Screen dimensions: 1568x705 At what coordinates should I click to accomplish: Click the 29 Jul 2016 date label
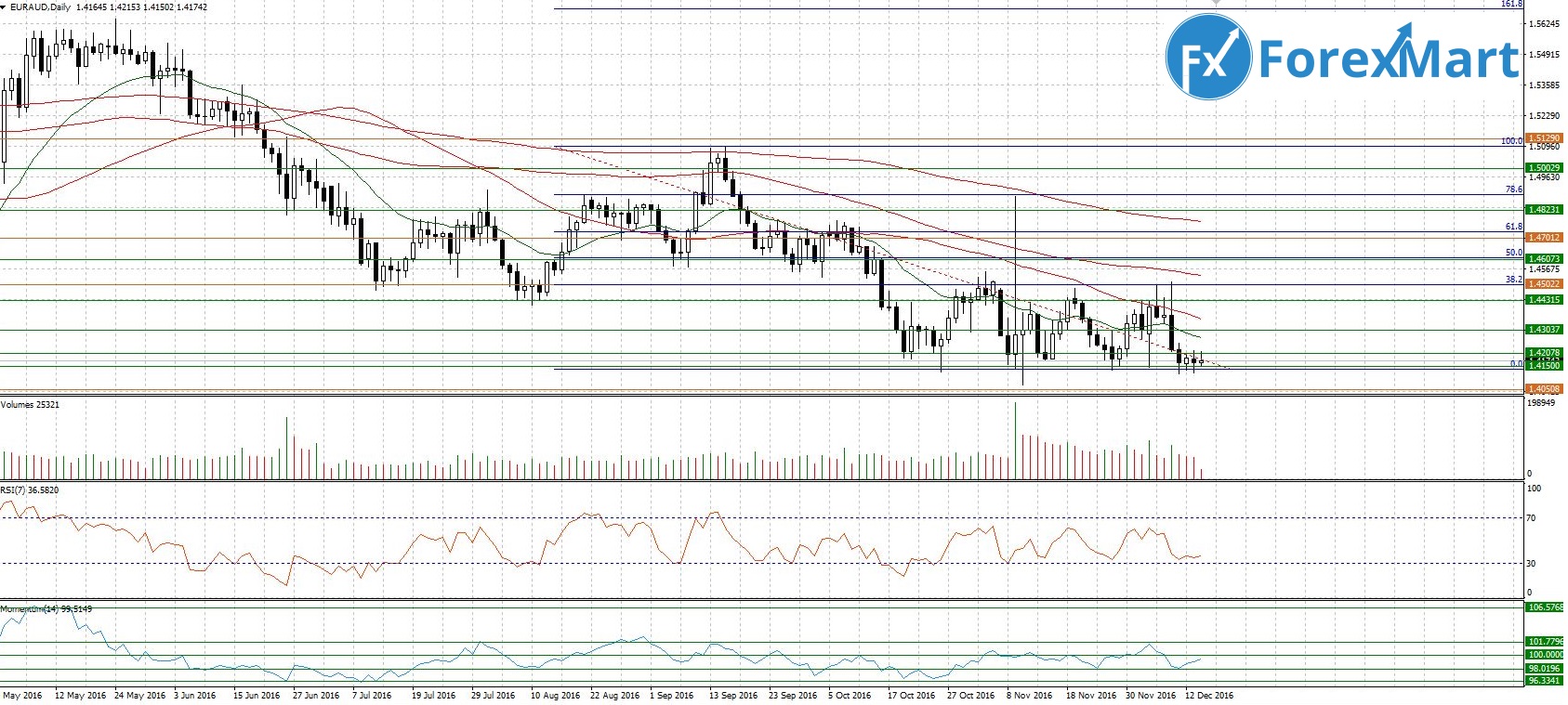coord(493,696)
